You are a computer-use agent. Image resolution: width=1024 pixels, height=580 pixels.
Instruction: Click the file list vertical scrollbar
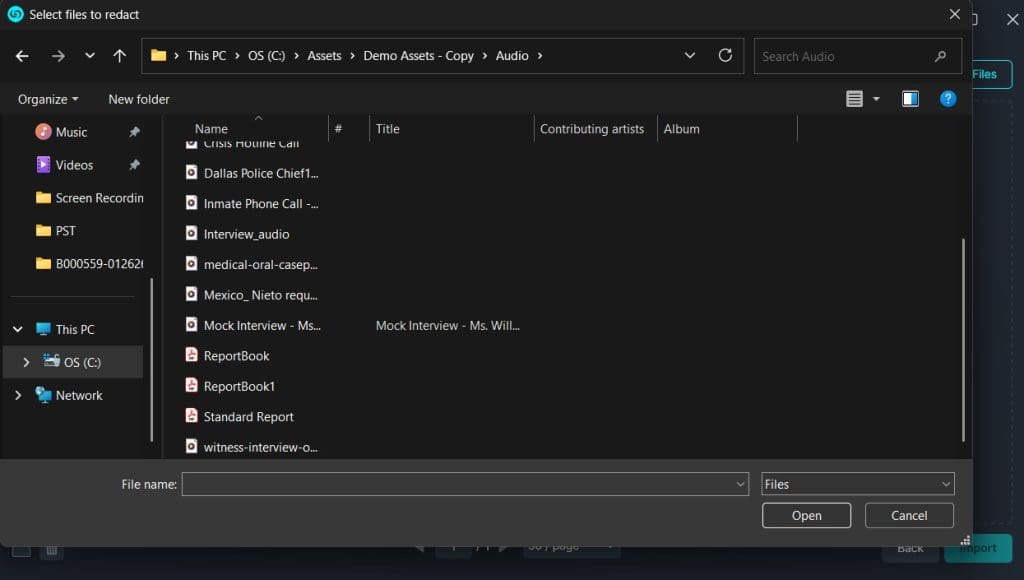pyautogui.click(x=963, y=338)
